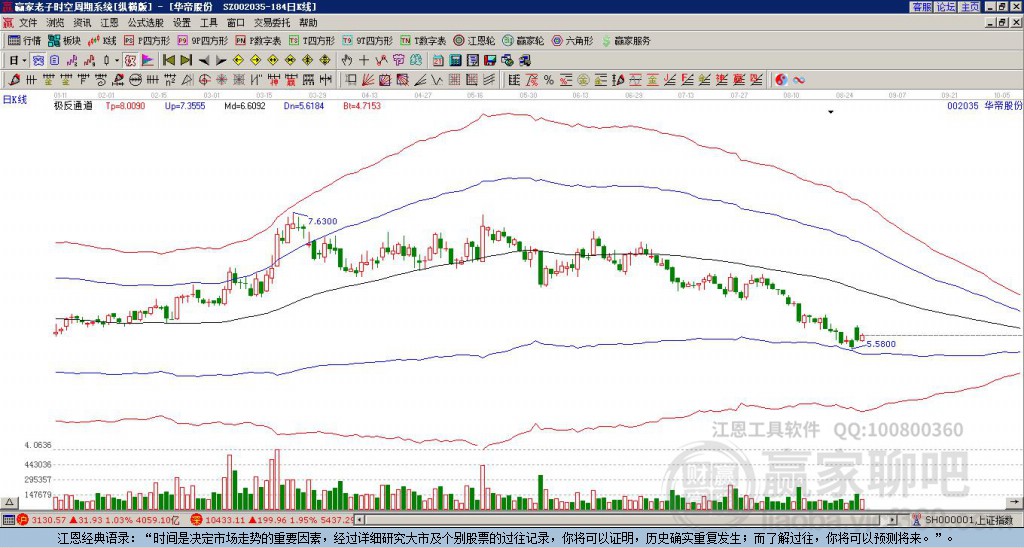Click the first yellow diamond arrow icon
Viewport: 1024px width, 548px height.
(x=238, y=61)
